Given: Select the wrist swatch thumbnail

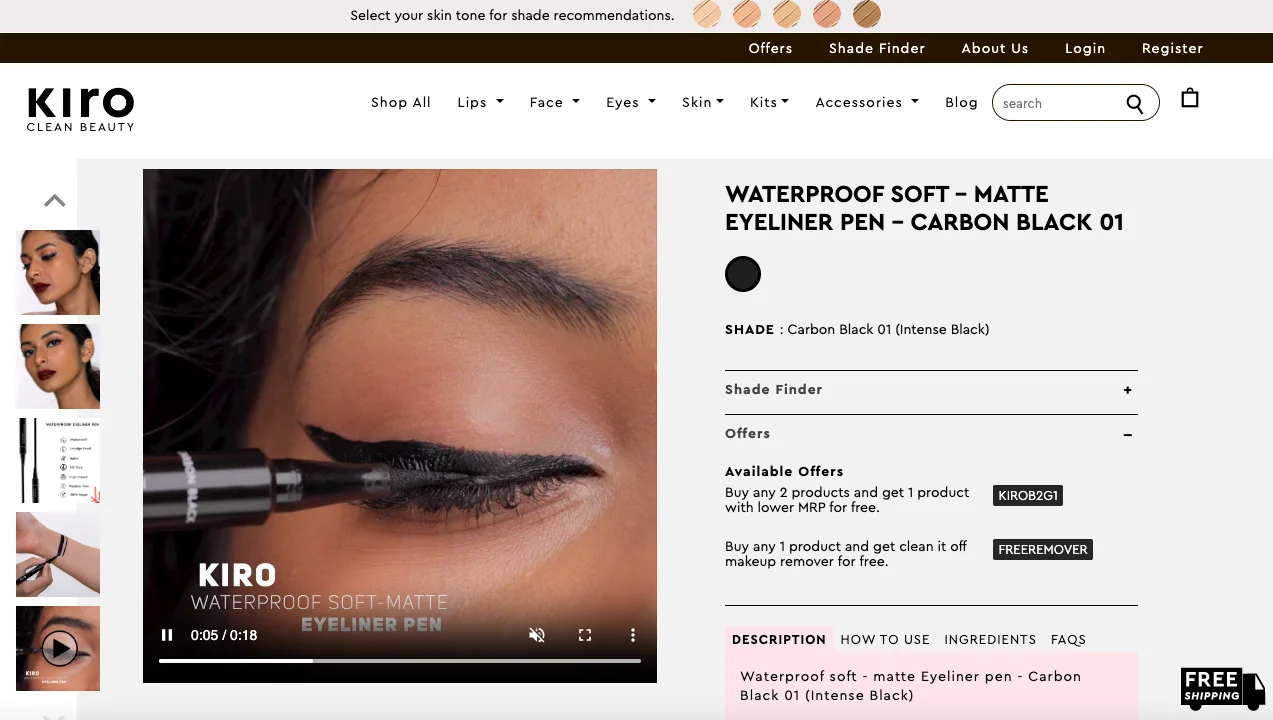Looking at the screenshot, I should [x=58, y=554].
